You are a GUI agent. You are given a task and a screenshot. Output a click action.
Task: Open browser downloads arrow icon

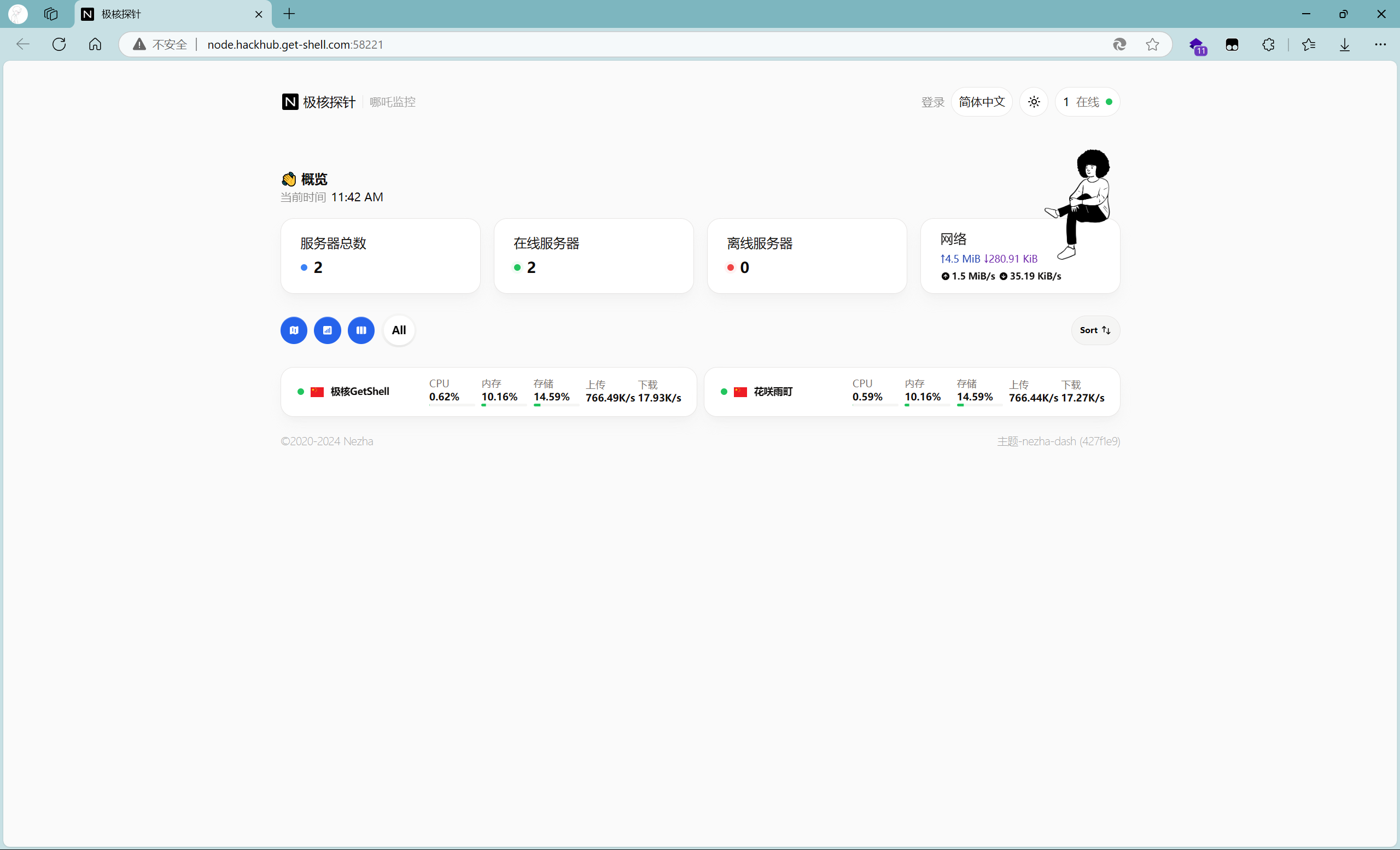(x=1344, y=44)
